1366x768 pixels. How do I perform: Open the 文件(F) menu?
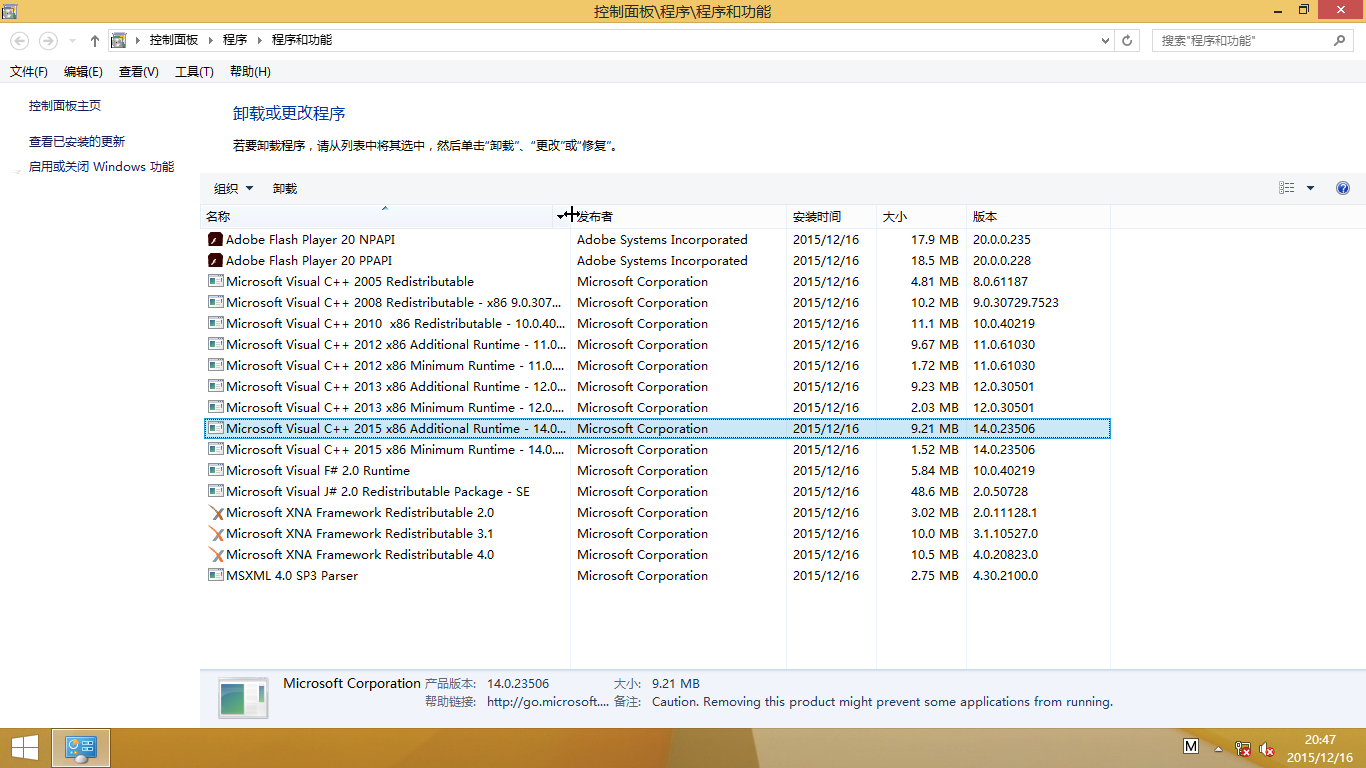tap(29, 72)
